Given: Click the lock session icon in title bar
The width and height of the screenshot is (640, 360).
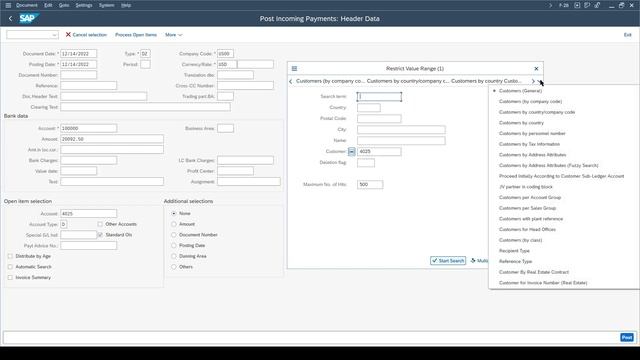Looking at the screenshot, I should point(597,5).
